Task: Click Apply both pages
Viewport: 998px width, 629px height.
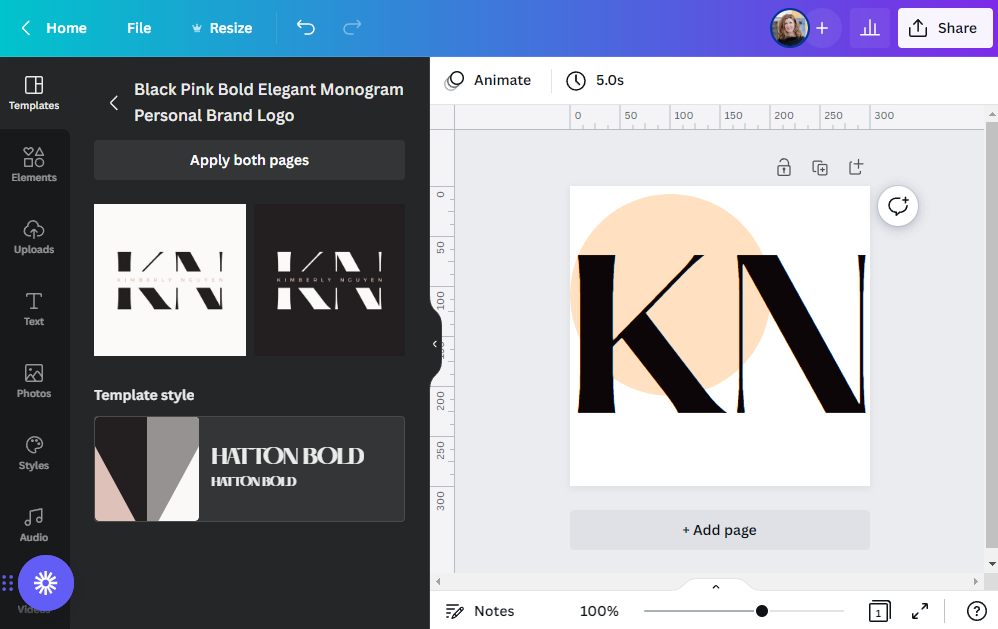Action: point(249,160)
